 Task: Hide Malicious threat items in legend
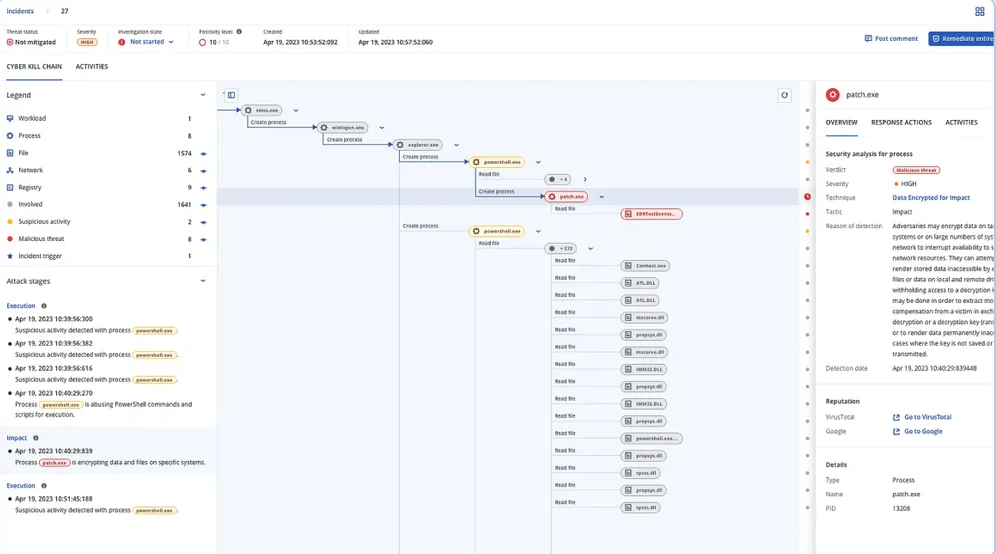tap(203, 240)
